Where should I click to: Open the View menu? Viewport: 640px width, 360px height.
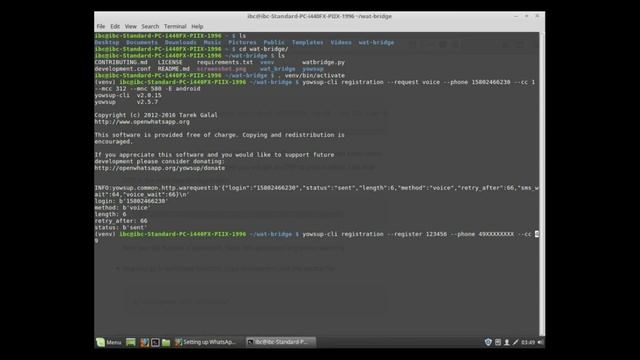[x=131, y=27]
